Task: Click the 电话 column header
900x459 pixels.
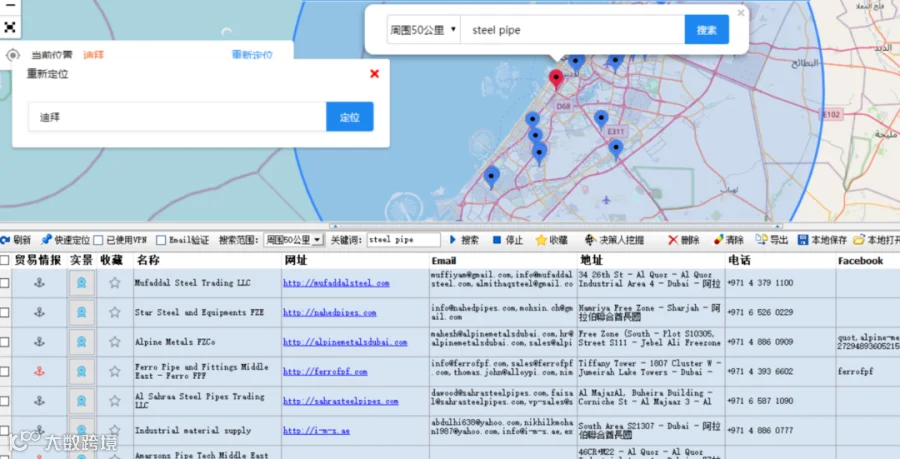Action: pyautogui.click(x=739, y=260)
